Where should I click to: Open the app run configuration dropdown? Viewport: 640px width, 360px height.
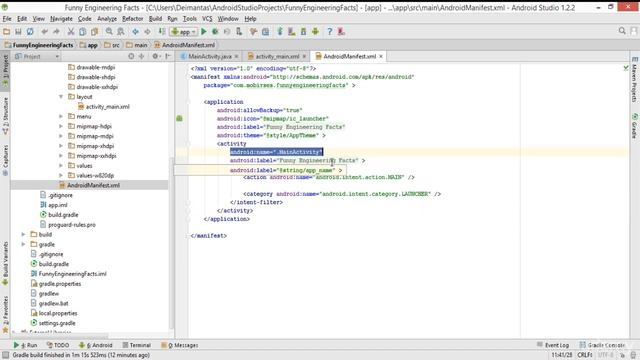point(184,31)
